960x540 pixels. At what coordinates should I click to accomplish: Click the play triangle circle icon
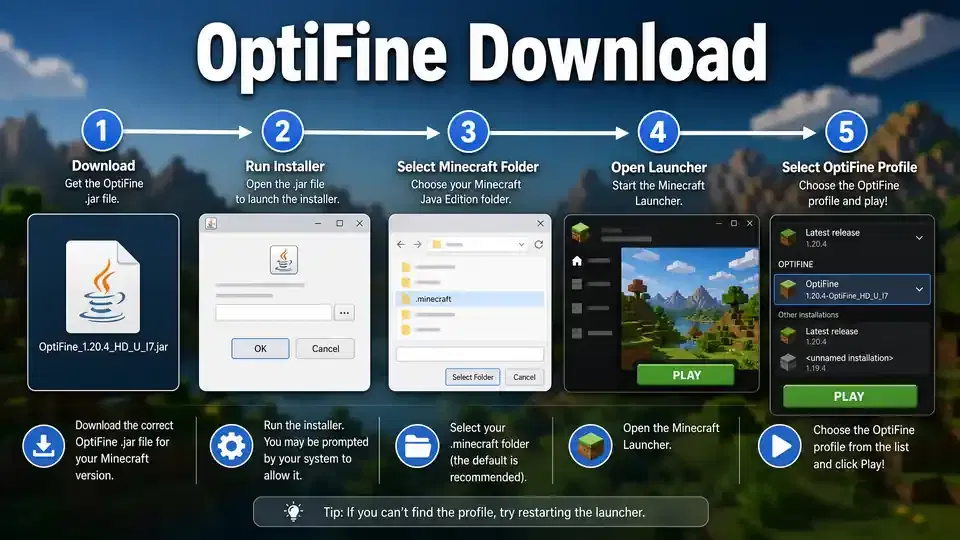779,446
